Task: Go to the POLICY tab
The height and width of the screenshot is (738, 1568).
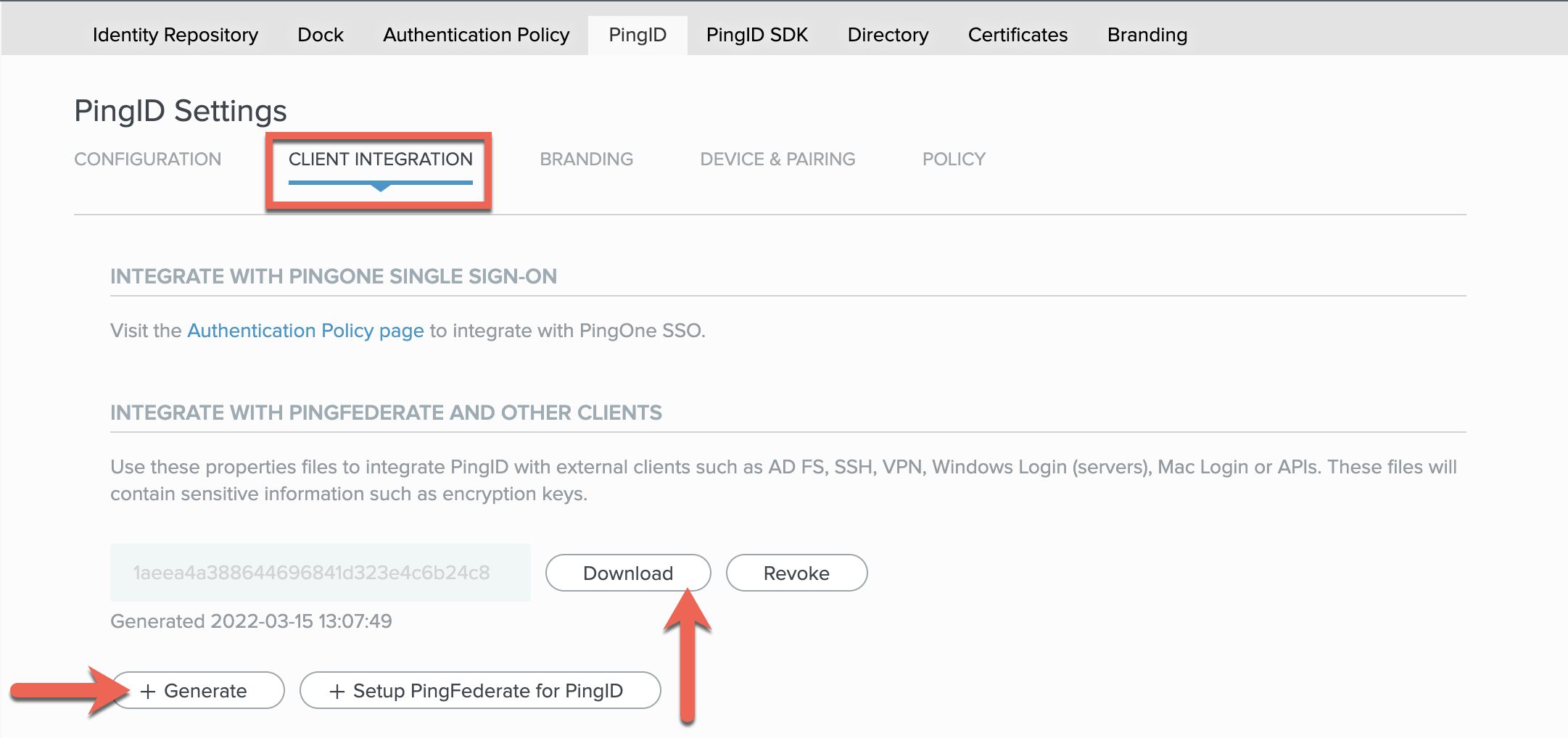Action: [x=953, y=159]
